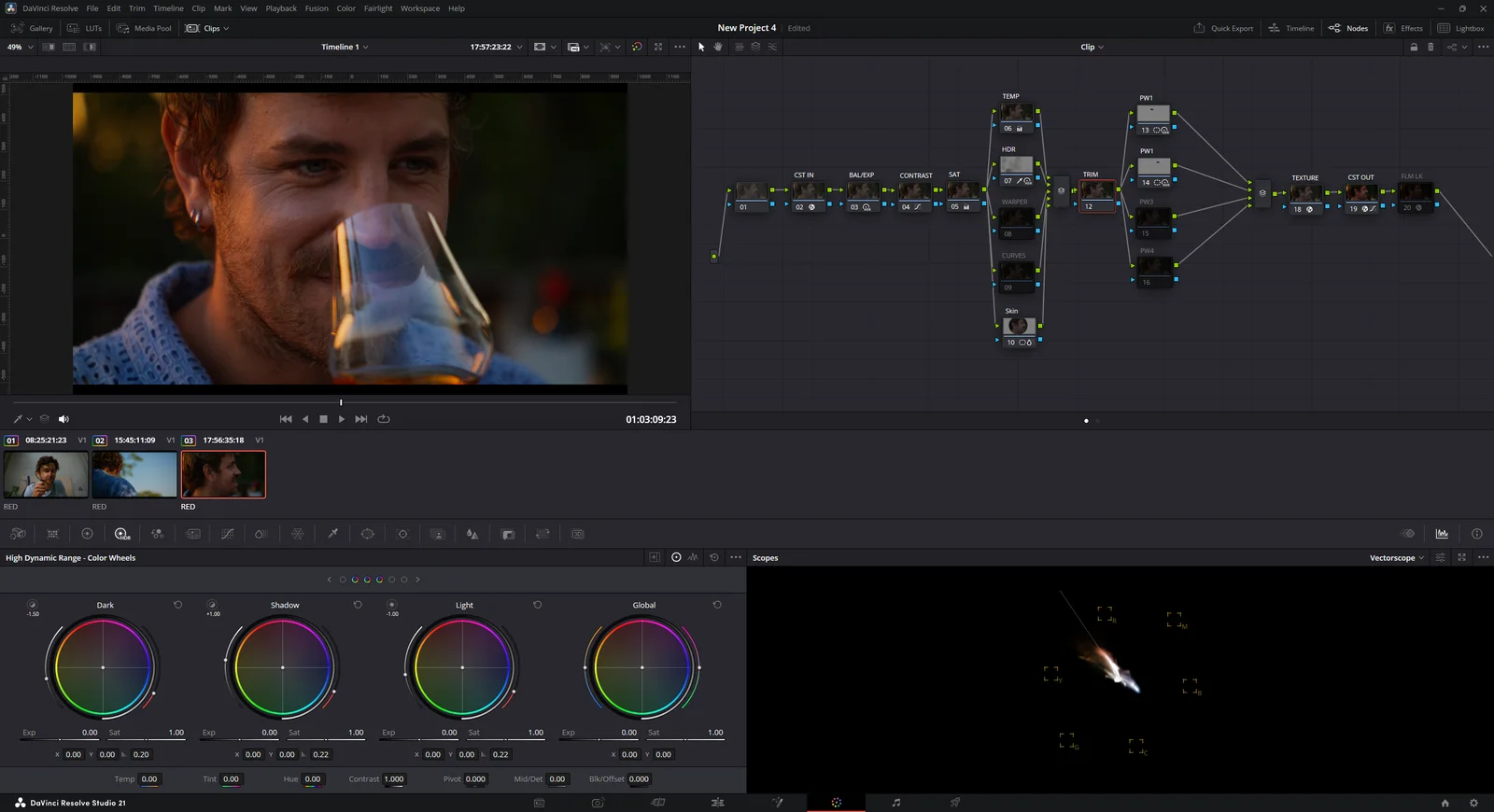Image resolution: width=1494 pixels, height=812 pixels.
Task: Open the Tracker palette
Action: [402, 534]
